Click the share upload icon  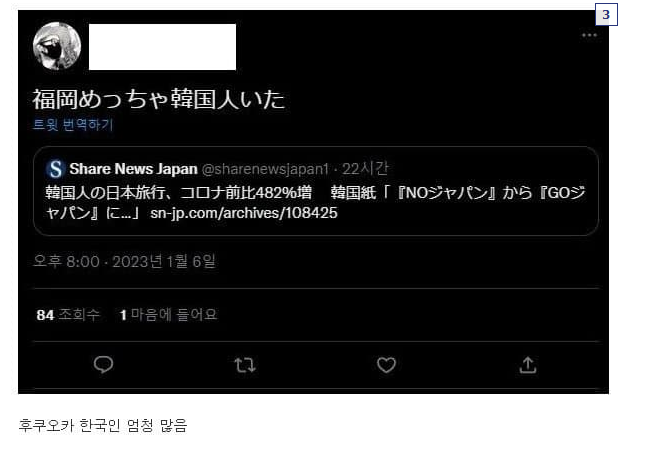(528, 364)
